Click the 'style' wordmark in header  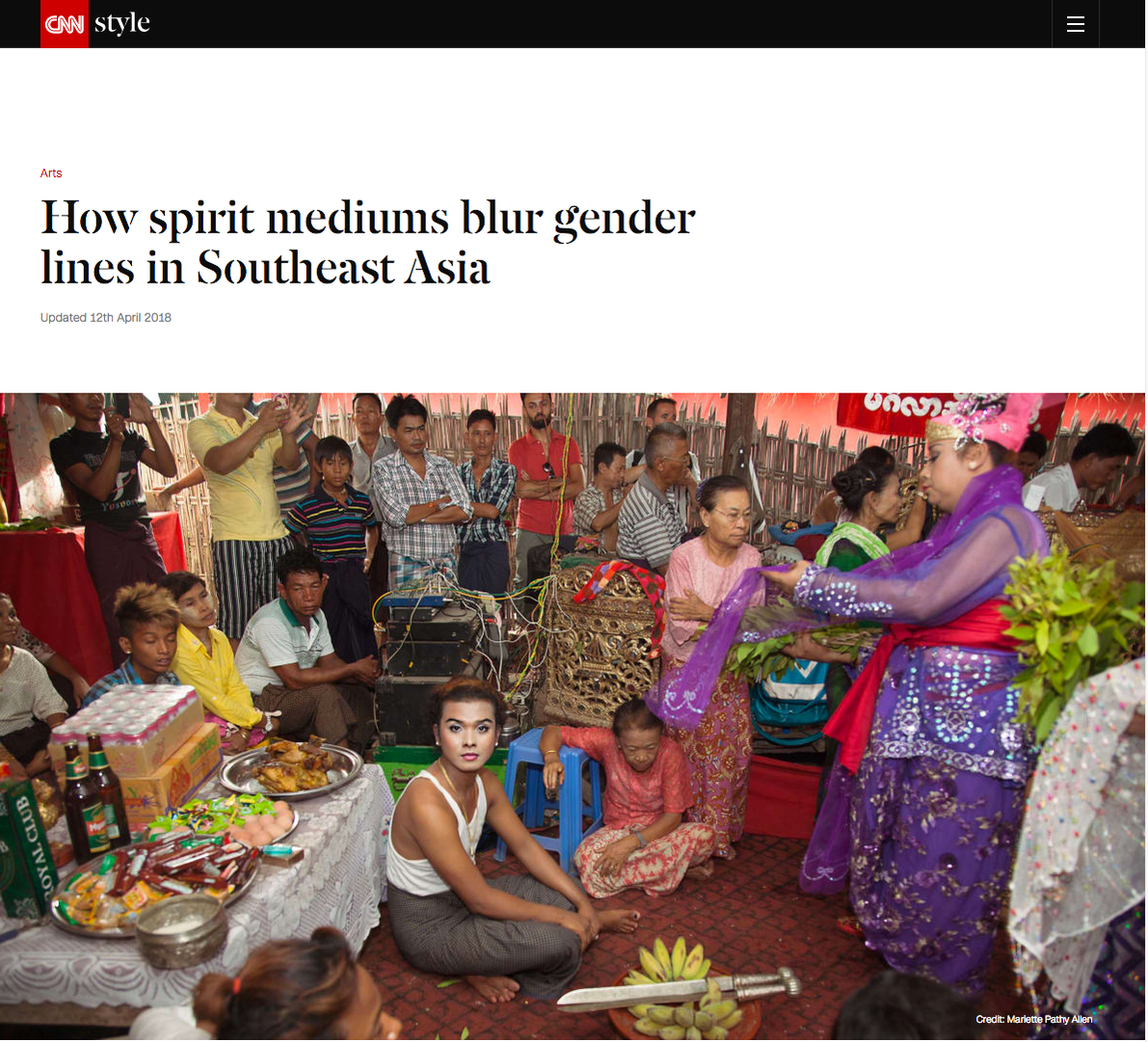pos(121,23)
